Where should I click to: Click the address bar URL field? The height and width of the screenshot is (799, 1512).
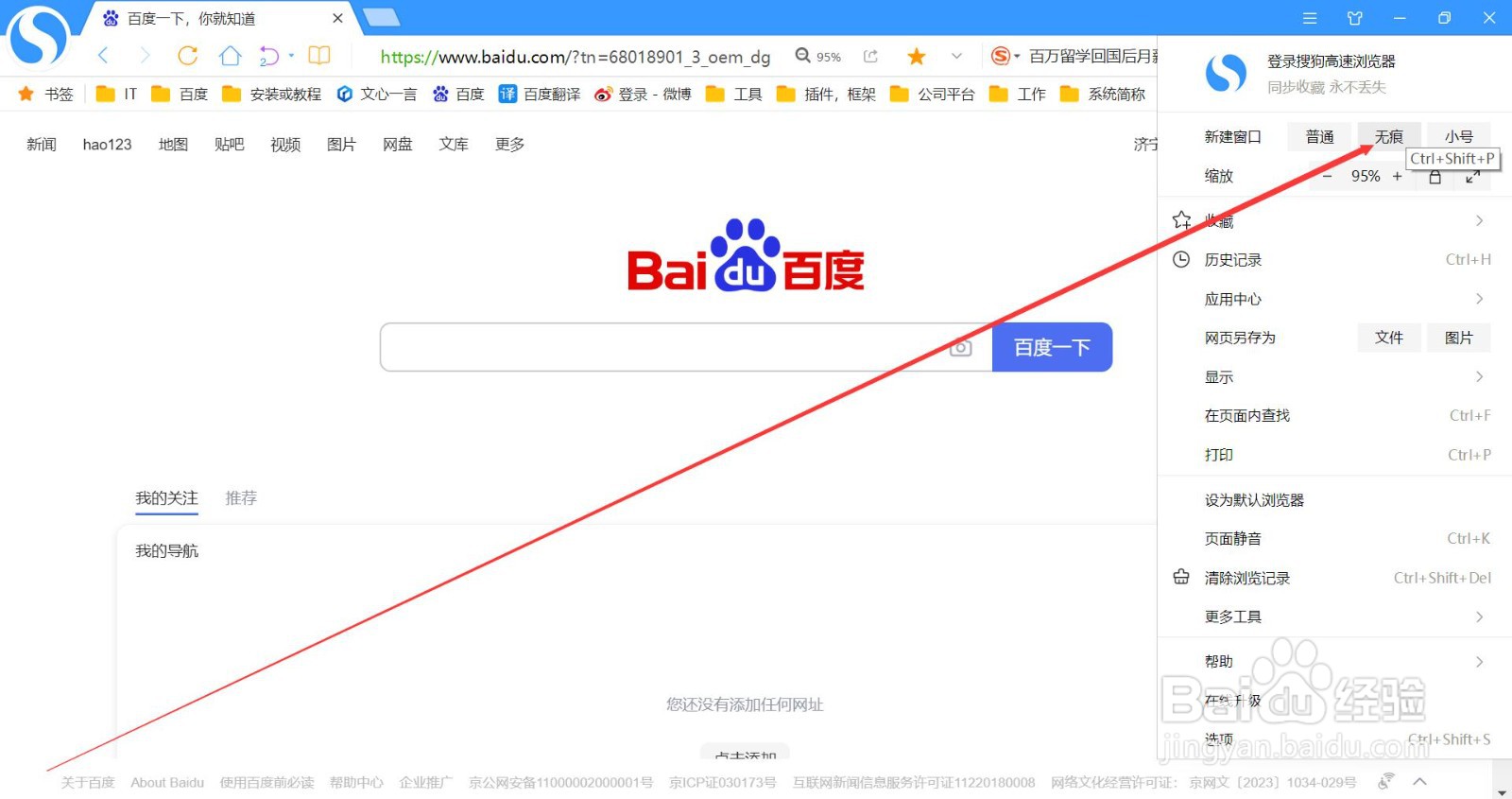pos(576,57)
